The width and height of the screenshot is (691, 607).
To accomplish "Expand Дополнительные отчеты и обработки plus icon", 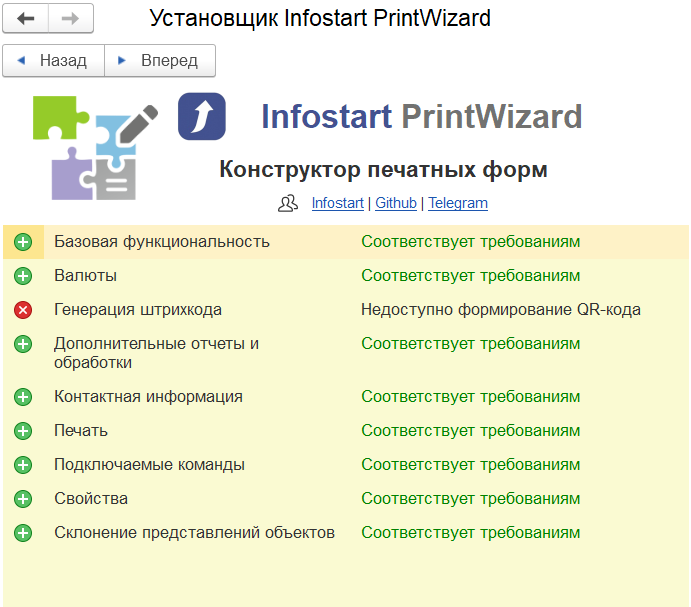I will pos(23,344).
